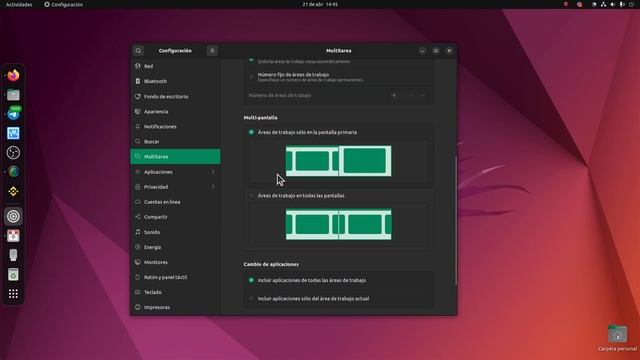The image size is (640, 360).
Task: Click the all-displays workspaces illustration
Action: 338,224
